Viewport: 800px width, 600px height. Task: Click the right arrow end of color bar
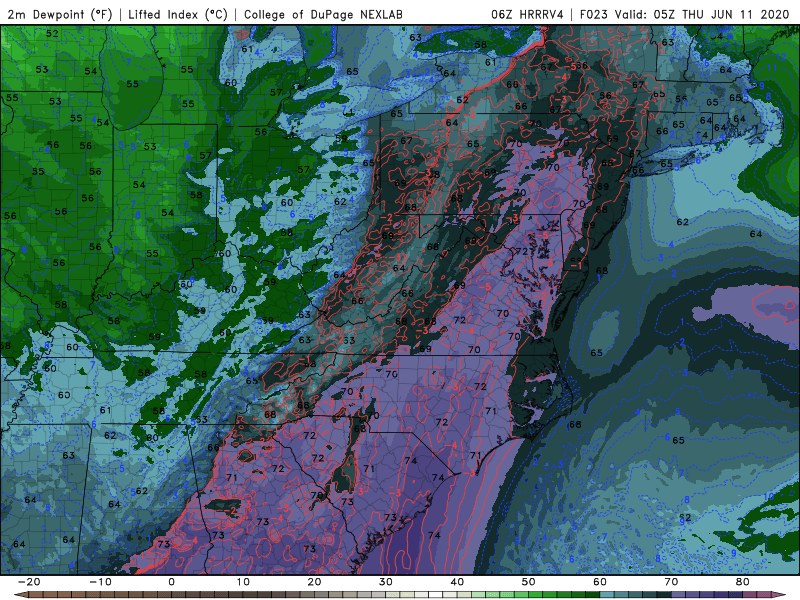[x=778, y=595]
